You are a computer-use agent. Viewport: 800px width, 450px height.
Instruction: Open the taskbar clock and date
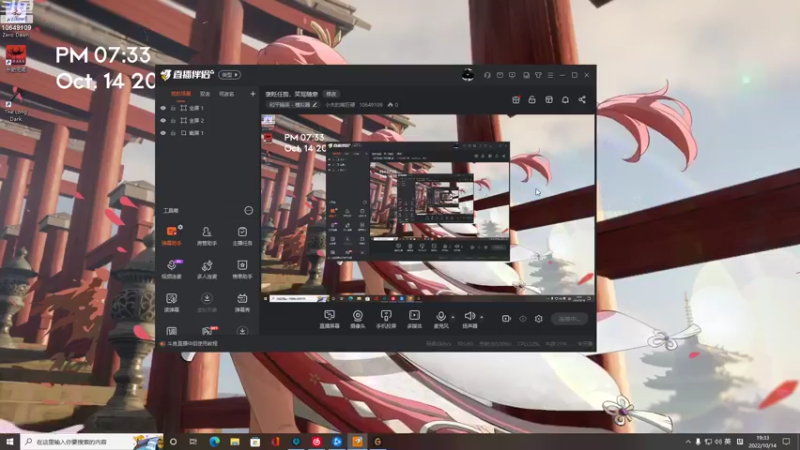tap(762, 442)
